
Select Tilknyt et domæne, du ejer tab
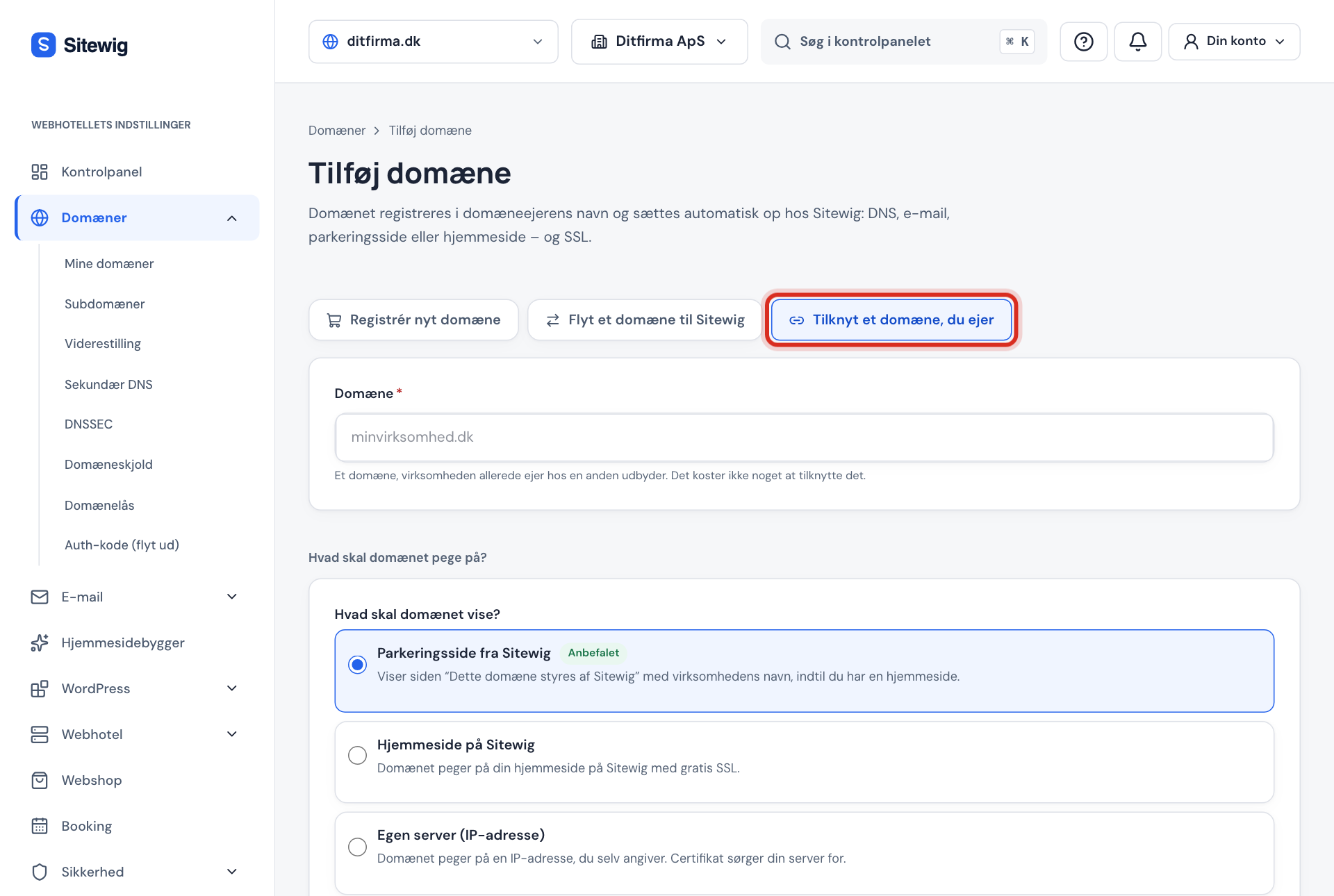(x=891, y=320)
